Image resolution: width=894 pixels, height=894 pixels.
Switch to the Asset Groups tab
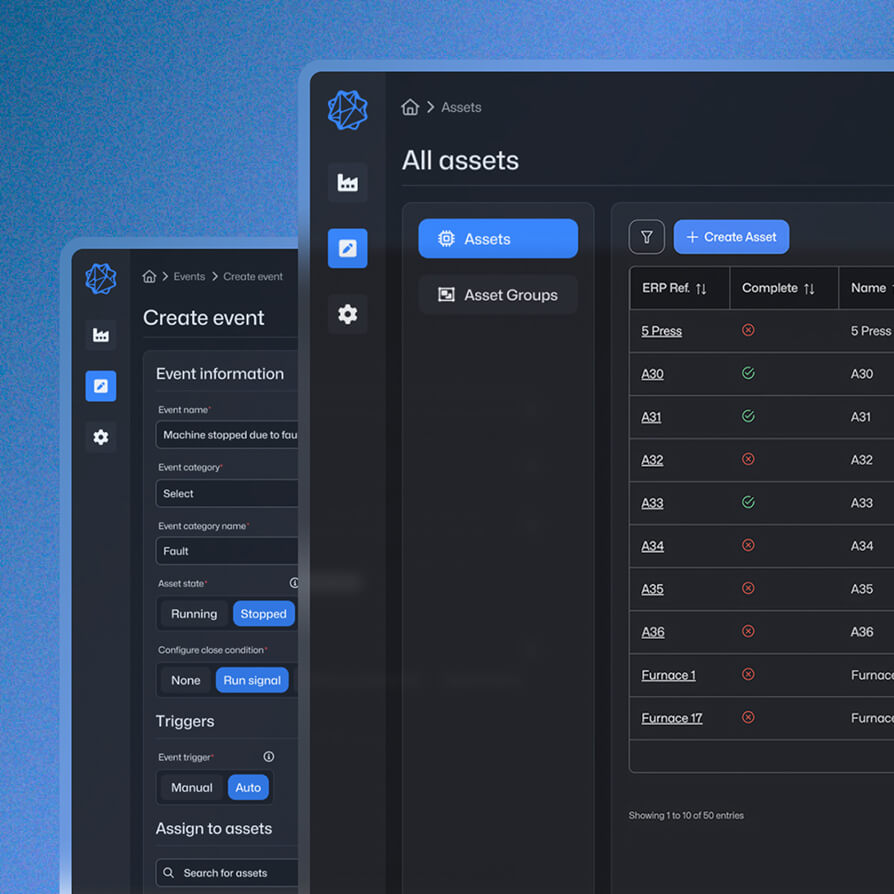click(x=498, y=295)
